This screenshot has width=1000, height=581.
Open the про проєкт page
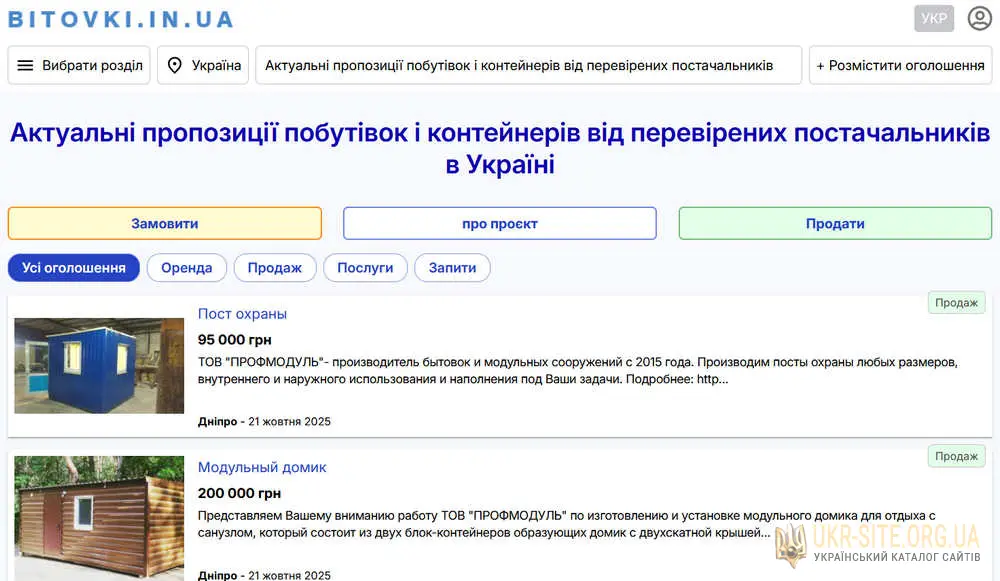coord(499,223)
